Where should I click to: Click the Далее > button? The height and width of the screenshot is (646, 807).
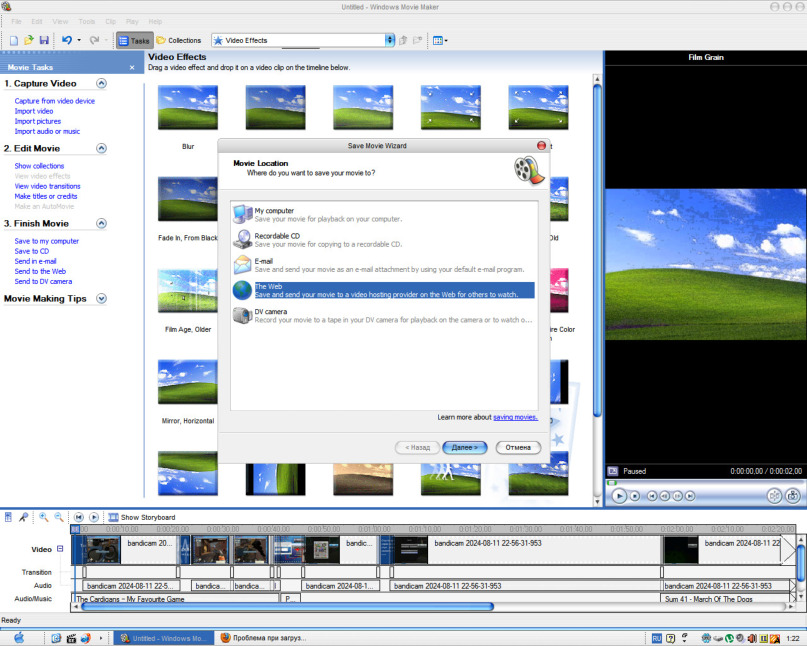click(x=464, y=448)
